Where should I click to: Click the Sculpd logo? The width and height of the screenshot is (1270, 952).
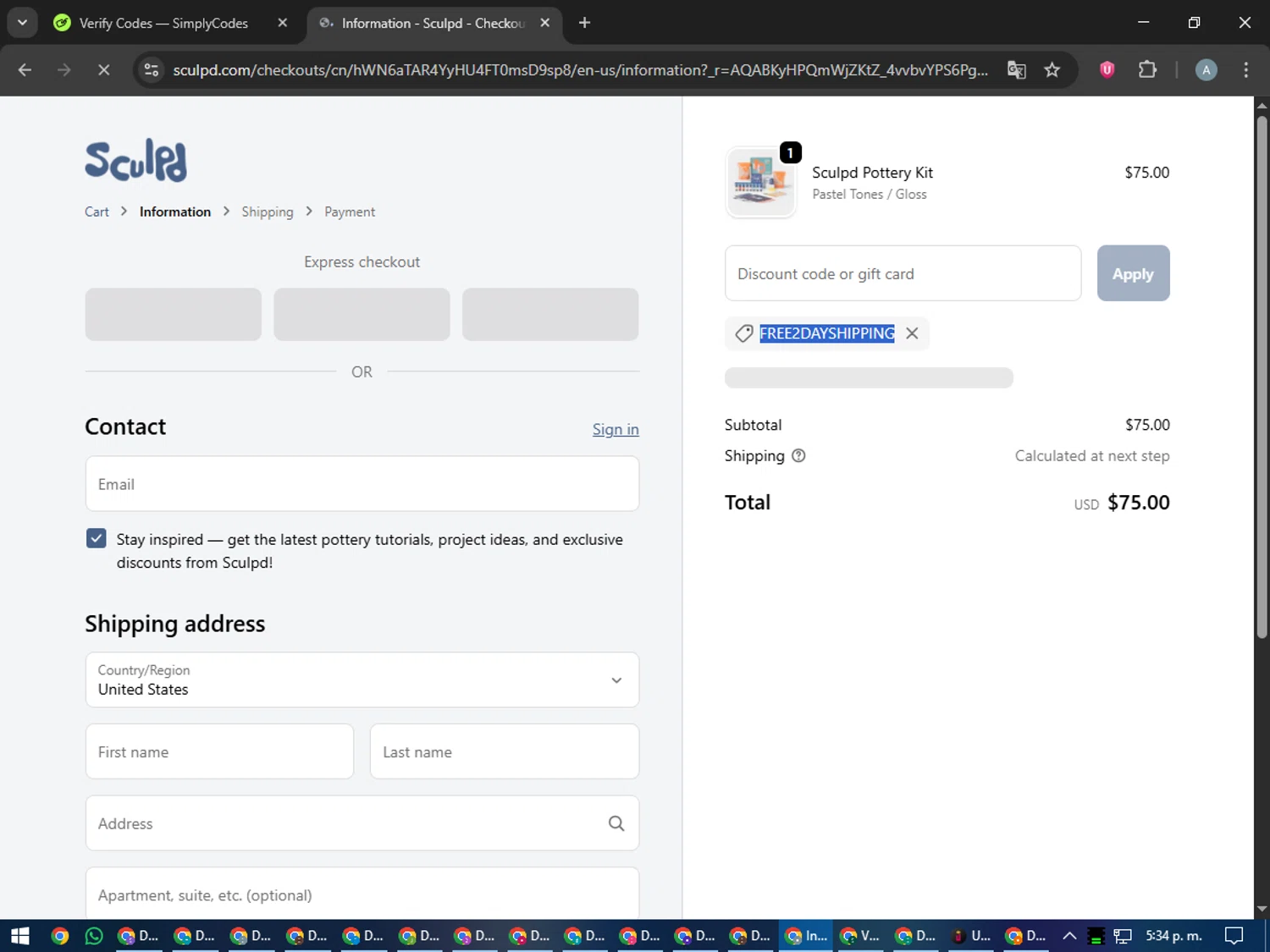(135, 160)
